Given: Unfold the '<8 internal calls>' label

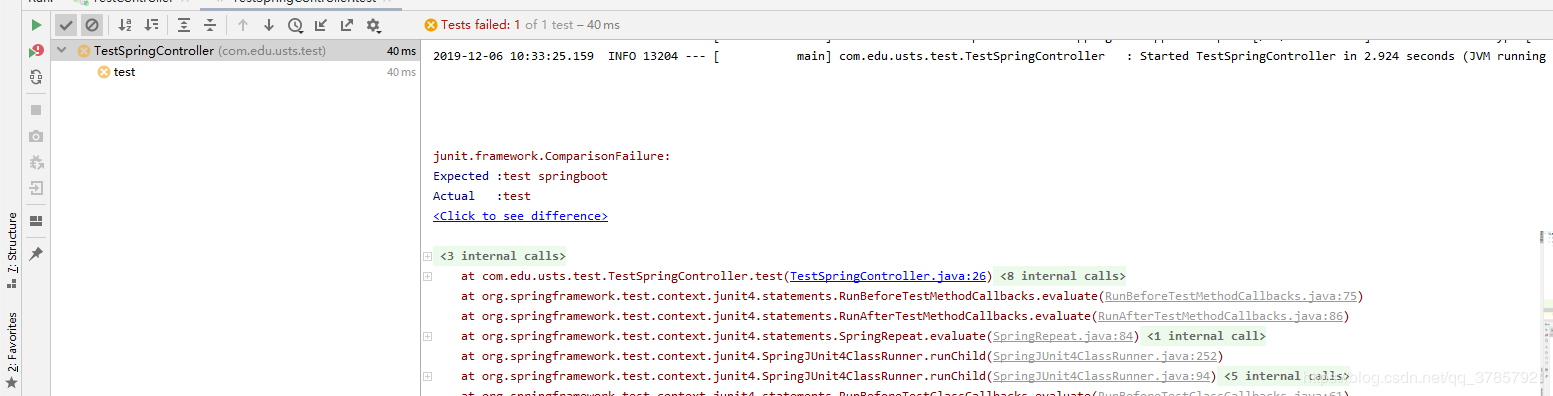Looking at the screenshot, I should [1062, 276].
